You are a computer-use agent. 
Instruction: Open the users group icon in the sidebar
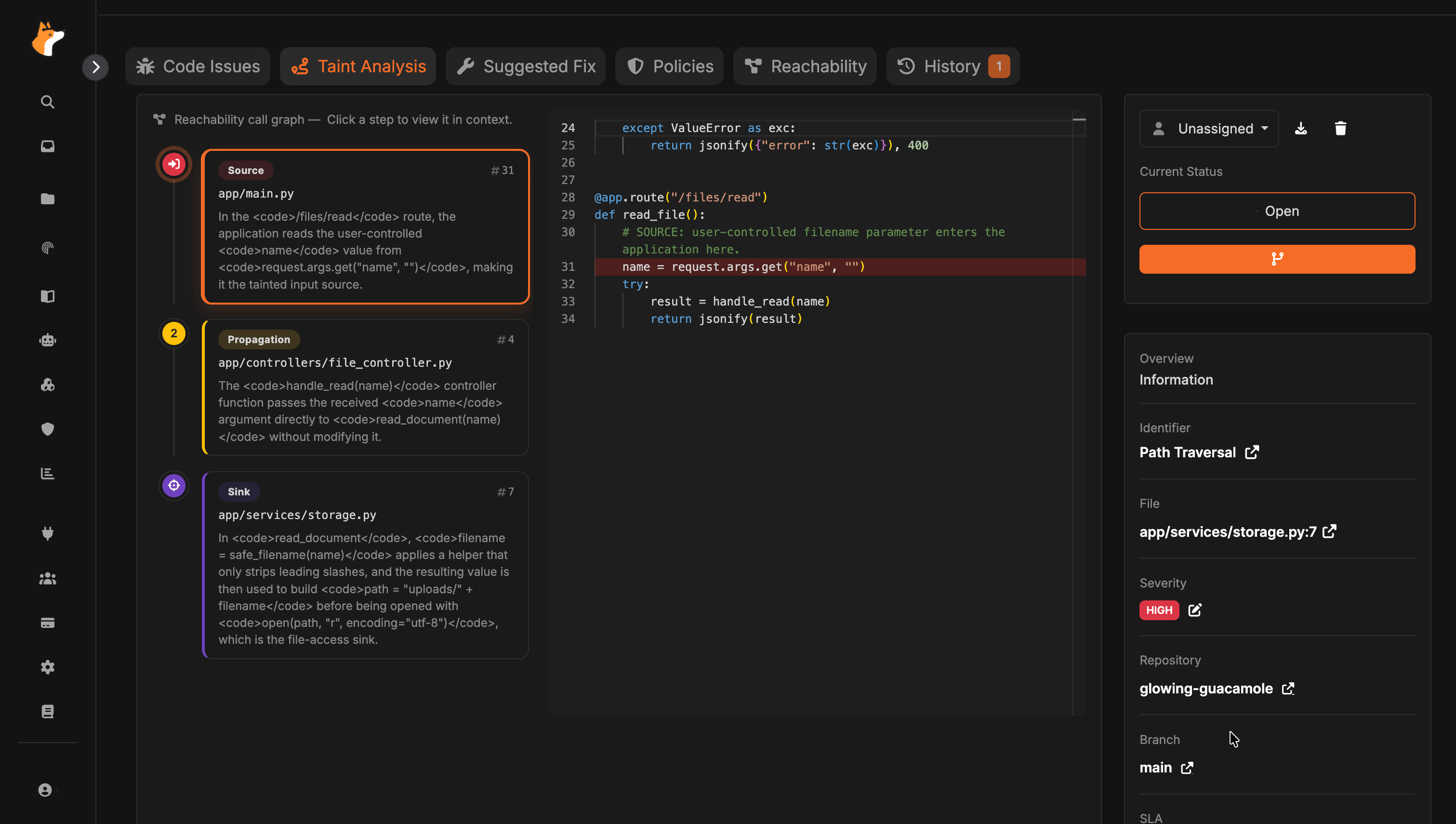coord(48,578)
